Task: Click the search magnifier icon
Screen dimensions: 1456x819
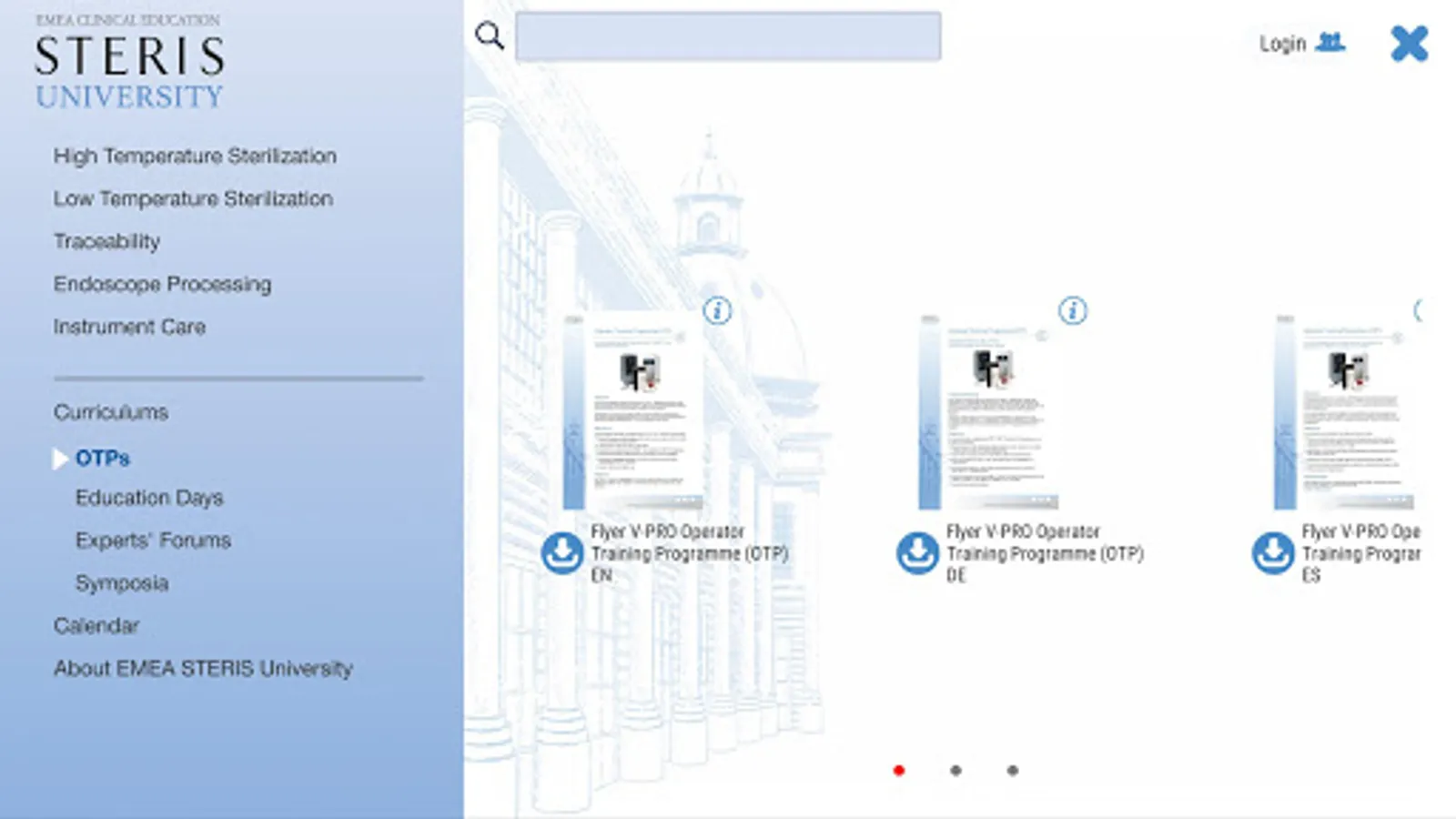Action: pyautogui.click(x=490, y=36)
